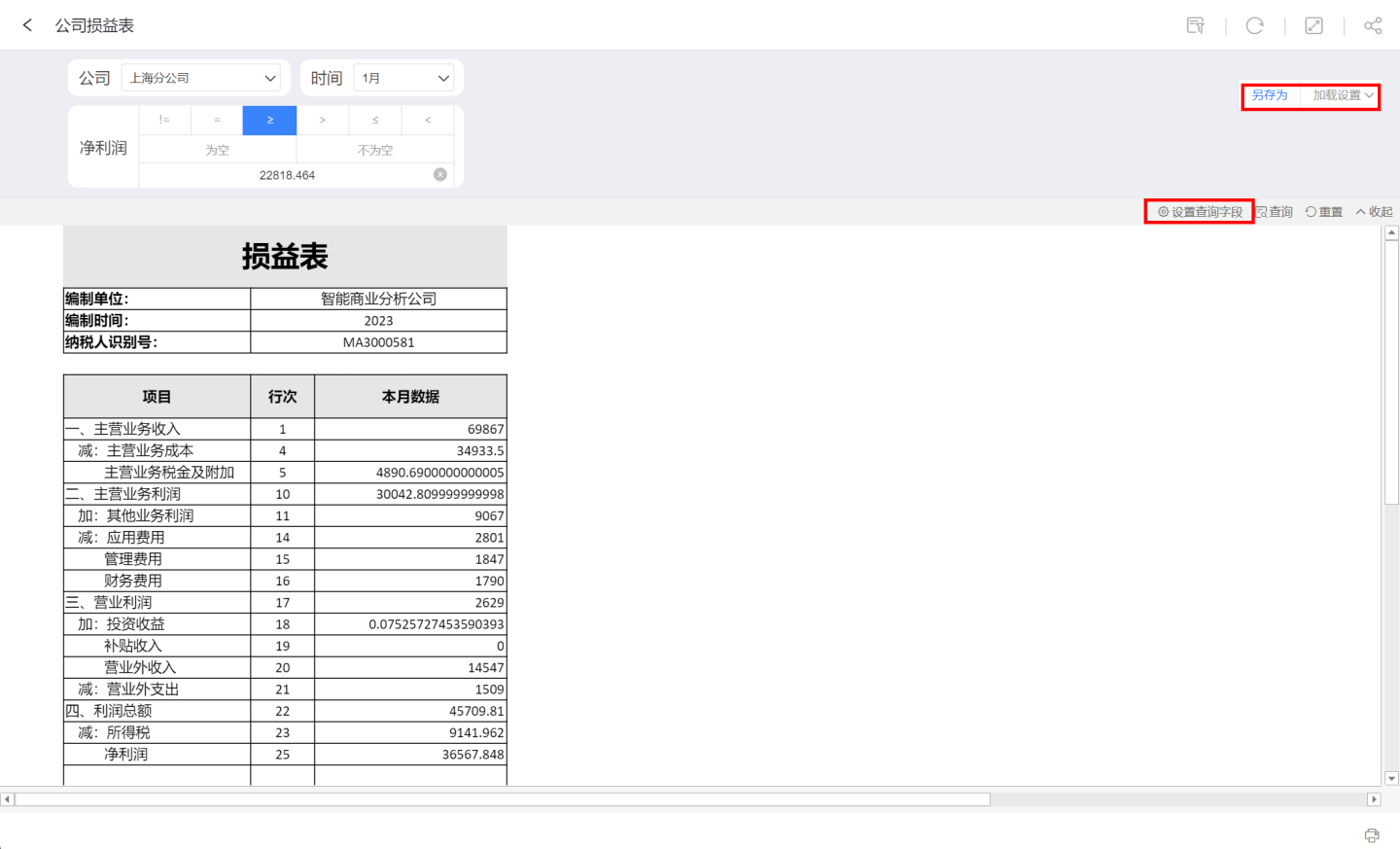Click the print icon at bottom right
This screenshot has width=1400, height=849.
pos(1372,835)
